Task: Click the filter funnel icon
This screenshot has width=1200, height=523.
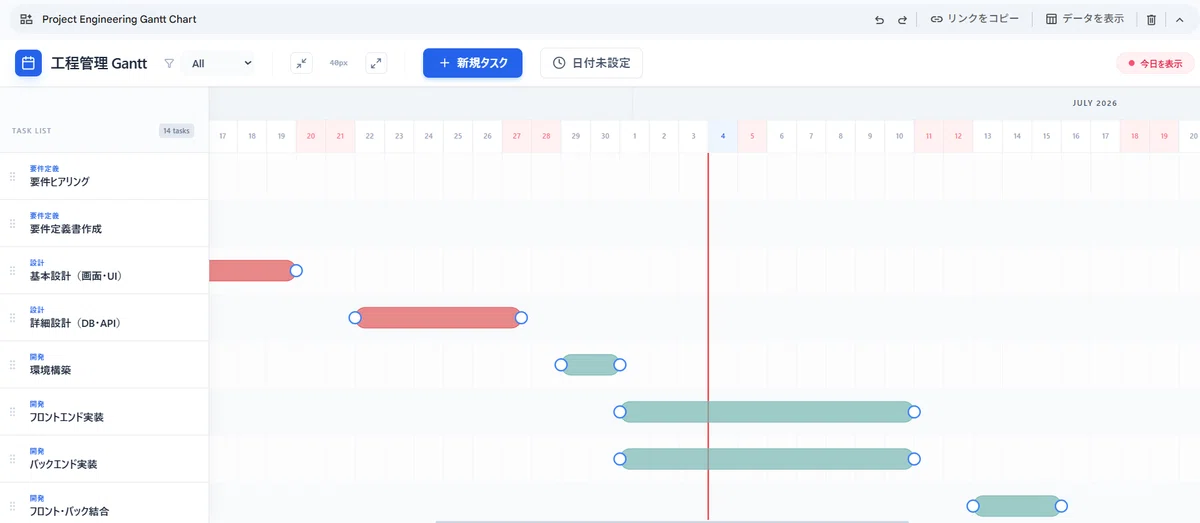Action: pos(169,63)
